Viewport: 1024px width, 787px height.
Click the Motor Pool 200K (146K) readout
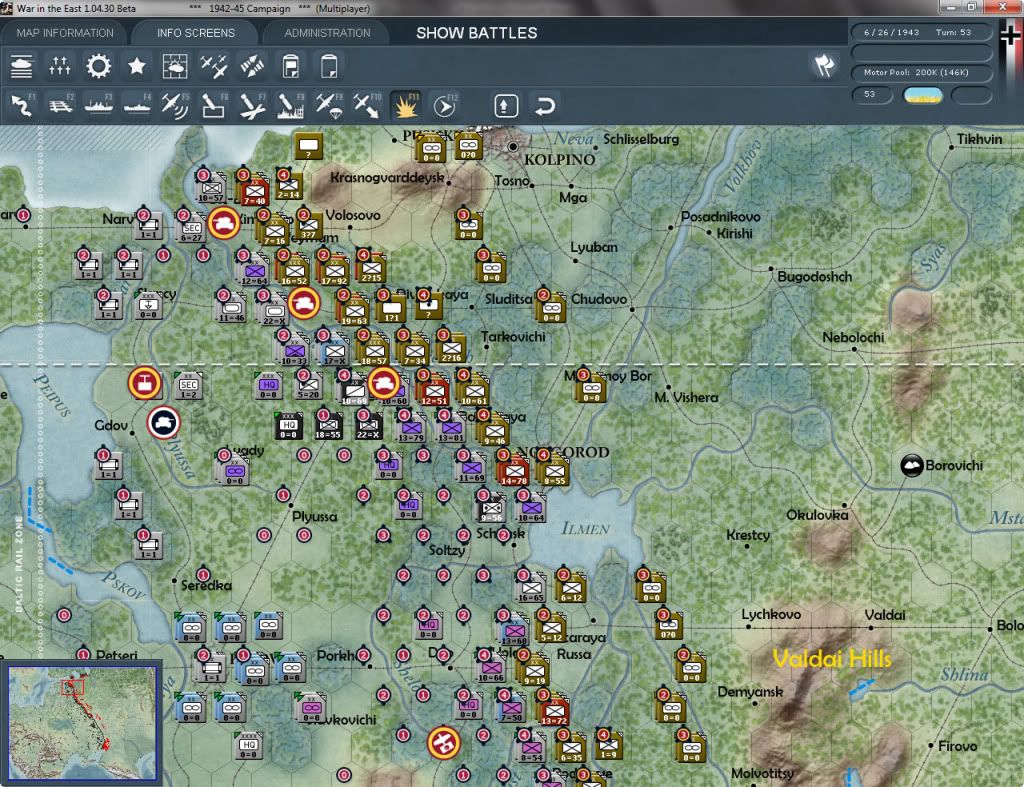click(x=921, y=72)
